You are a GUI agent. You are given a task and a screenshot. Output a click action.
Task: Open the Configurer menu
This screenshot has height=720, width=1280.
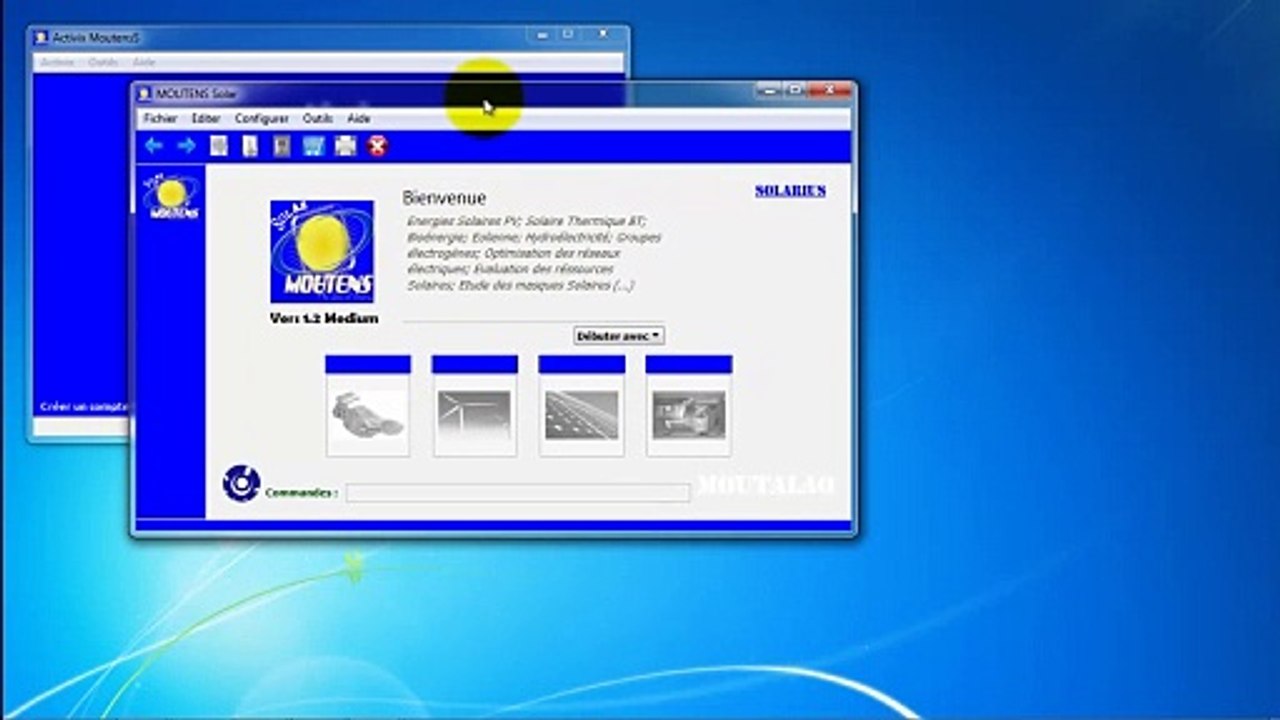point(262,118)
